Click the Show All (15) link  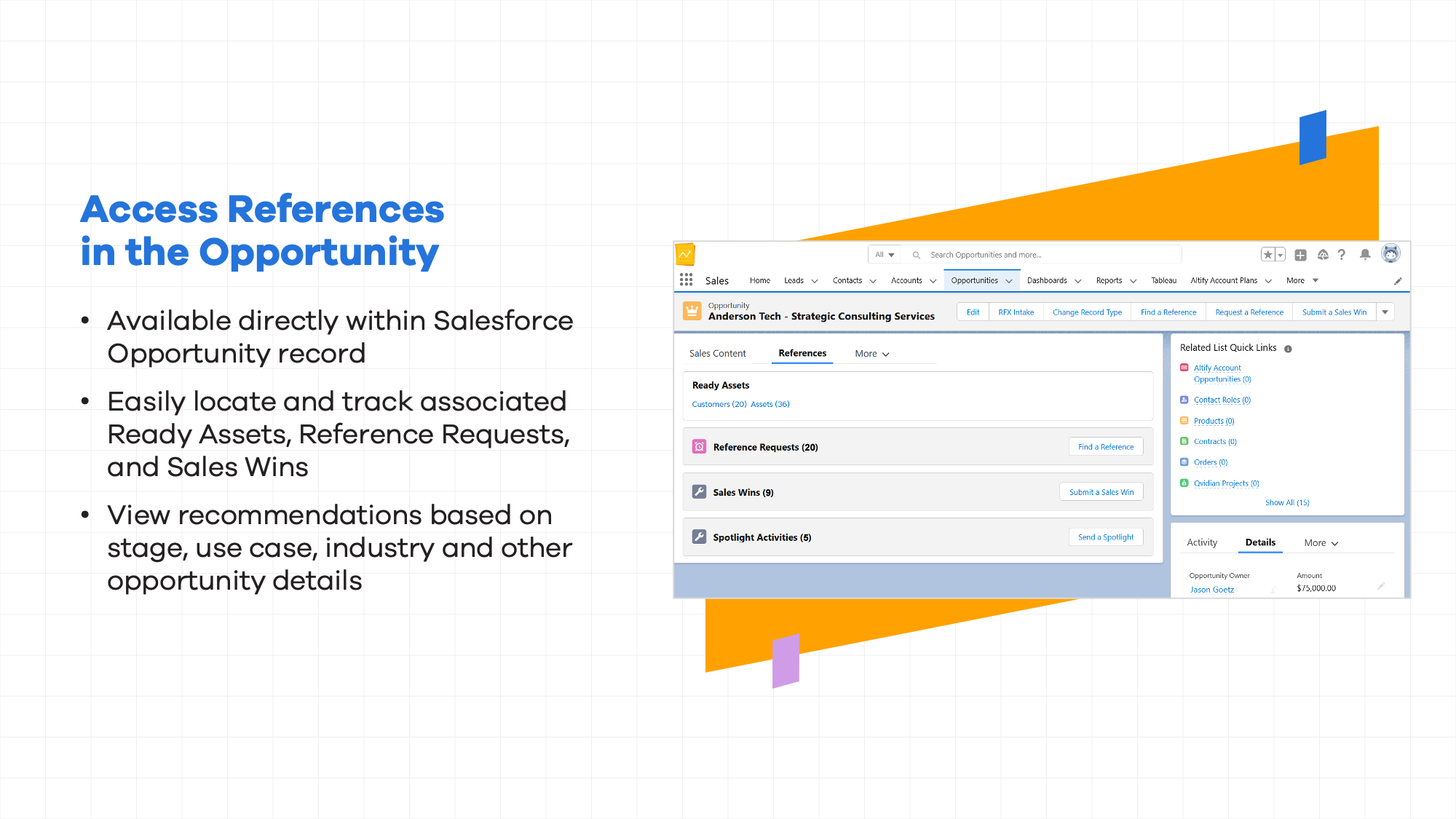pyautogui.click(x=1286, y=503)
